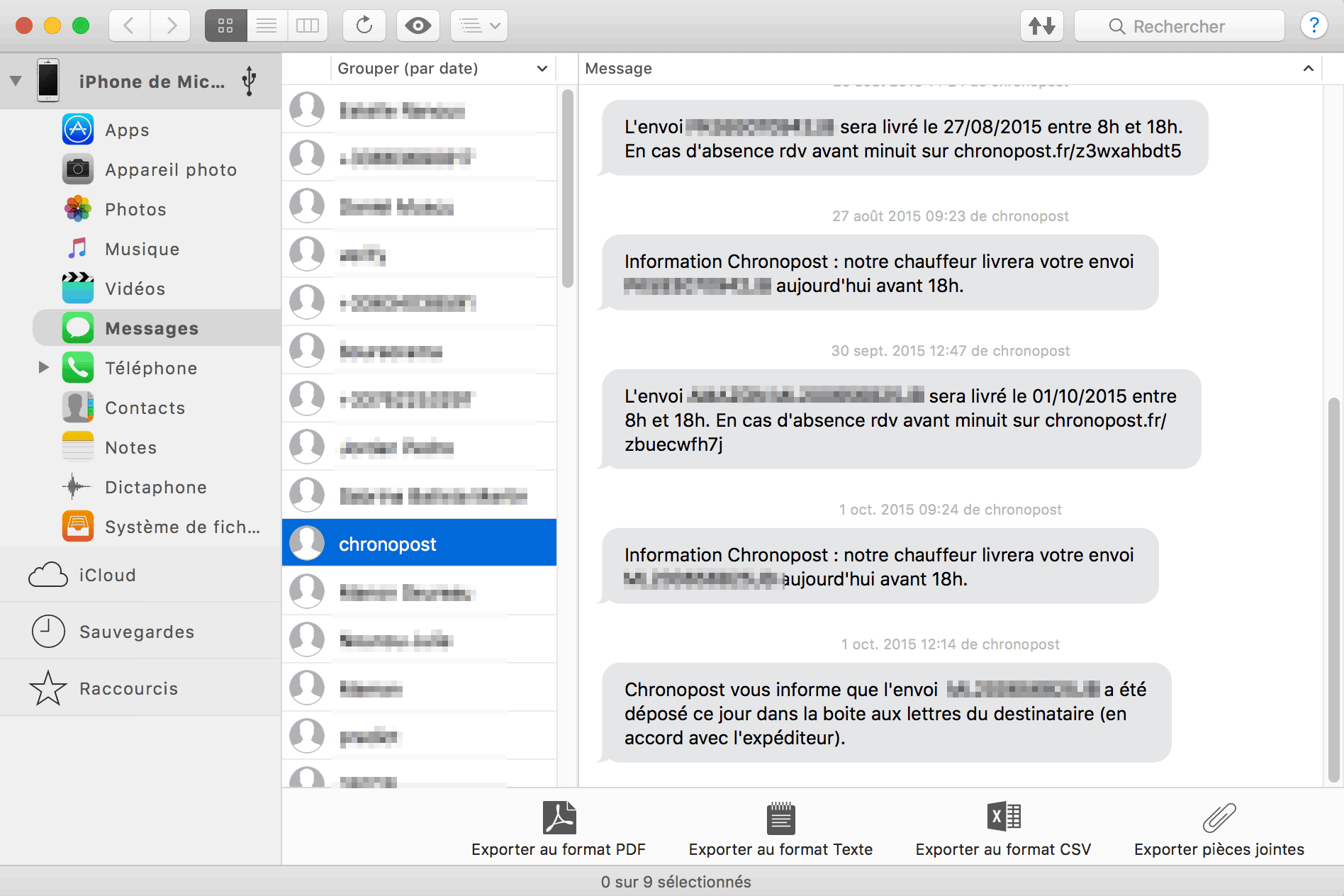
Task: Open the Musique note icon
Action: tap(78, 249)
